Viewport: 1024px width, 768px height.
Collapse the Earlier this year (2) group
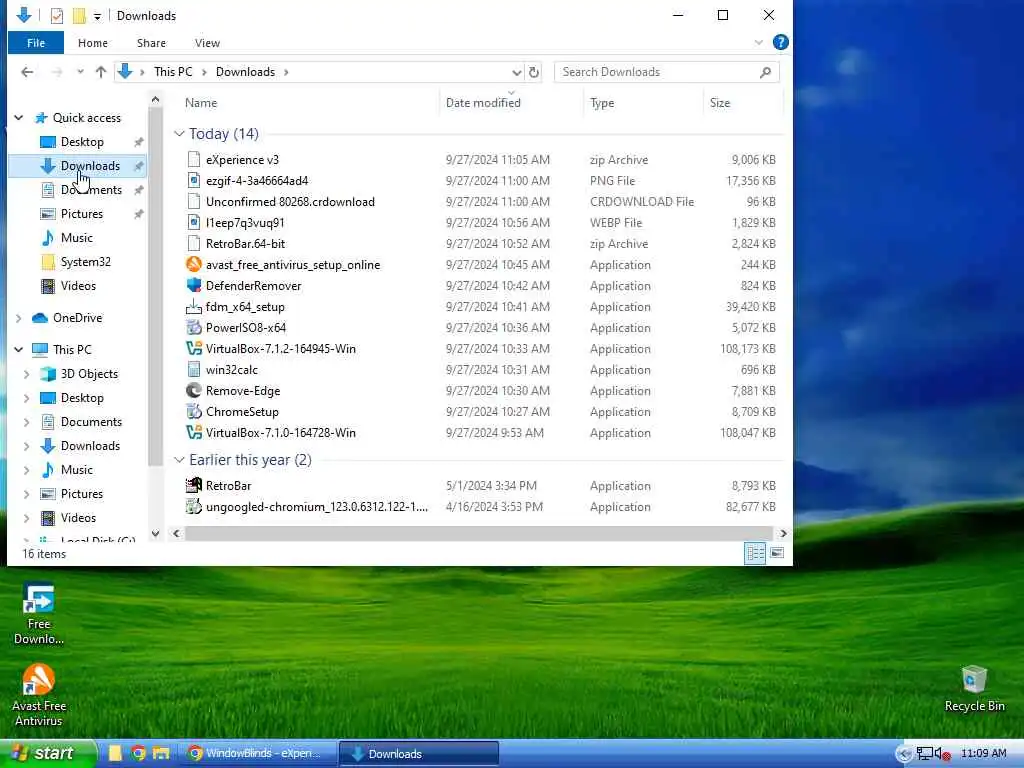[179, 460]
